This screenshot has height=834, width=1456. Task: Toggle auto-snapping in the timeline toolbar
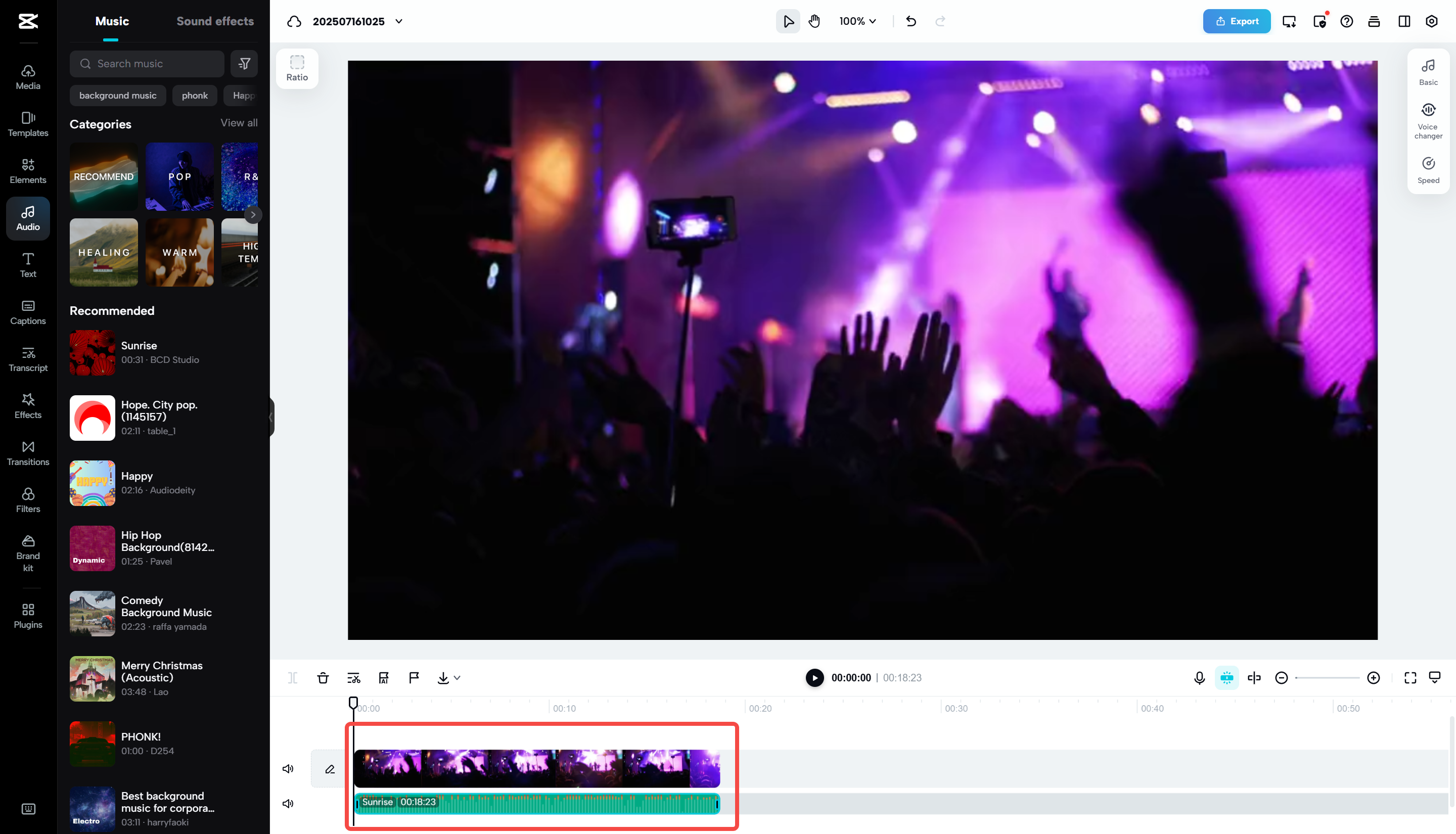pyautogui.click(x=1226, y=678)
